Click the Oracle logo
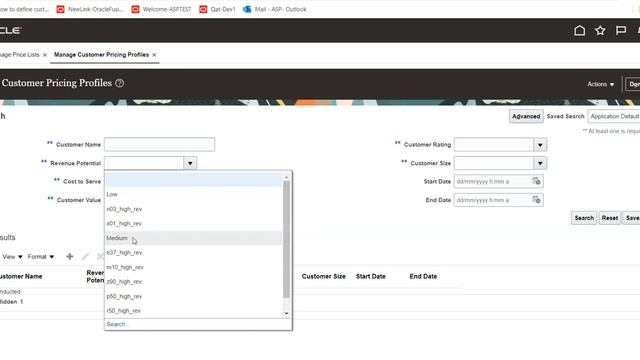 [x=10, y=30]
